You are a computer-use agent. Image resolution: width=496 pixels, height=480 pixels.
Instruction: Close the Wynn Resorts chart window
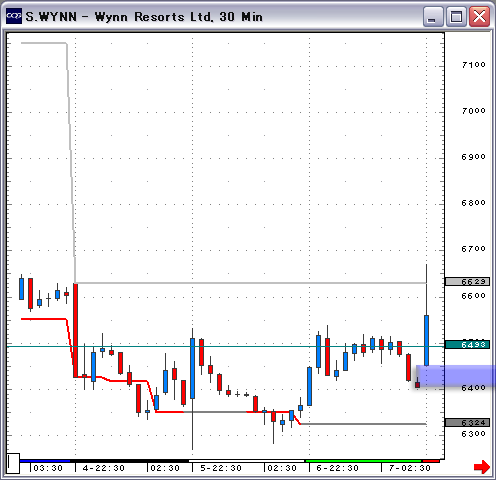479,16
